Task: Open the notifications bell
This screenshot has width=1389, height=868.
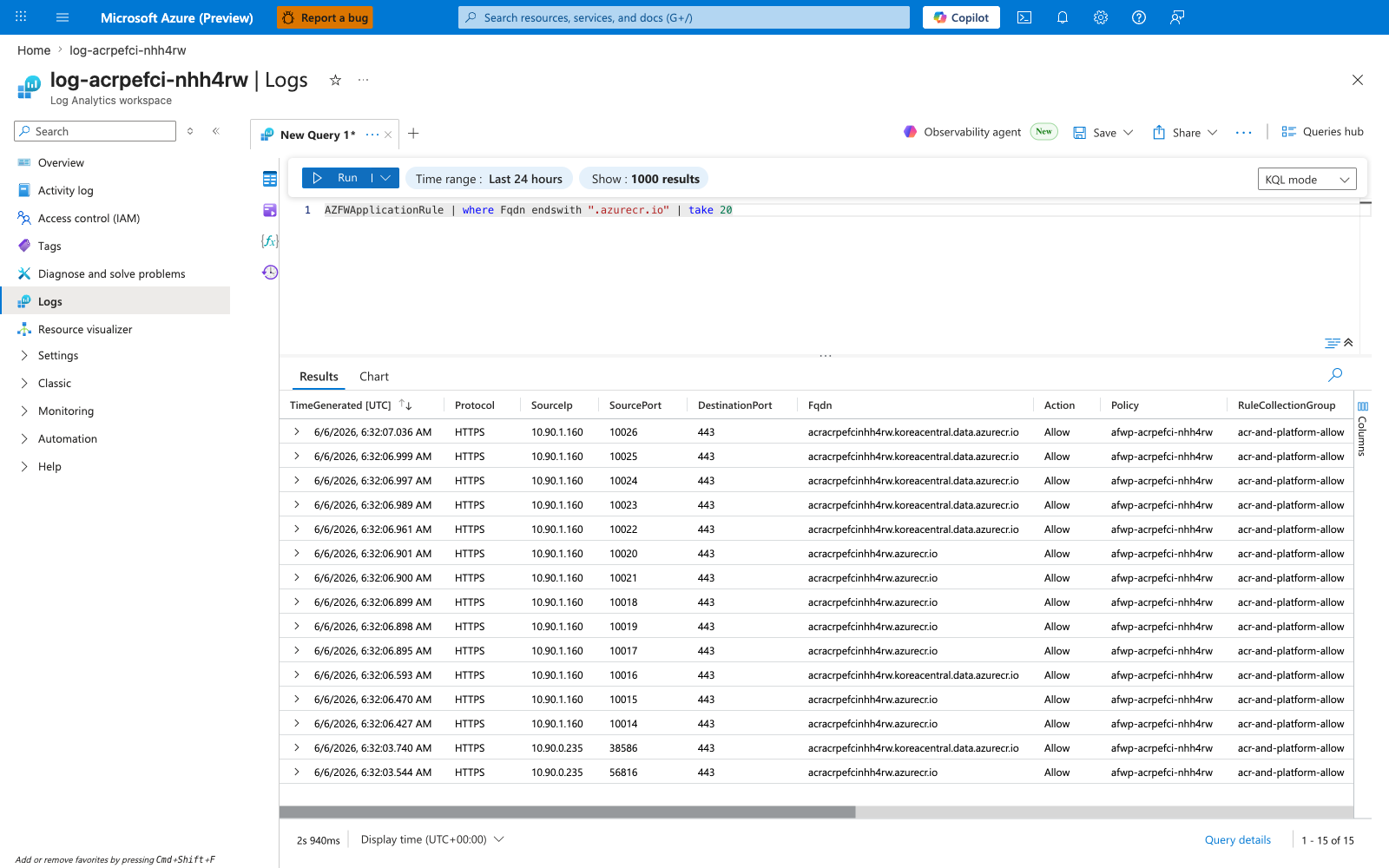Action: (x=1063, y=17)
